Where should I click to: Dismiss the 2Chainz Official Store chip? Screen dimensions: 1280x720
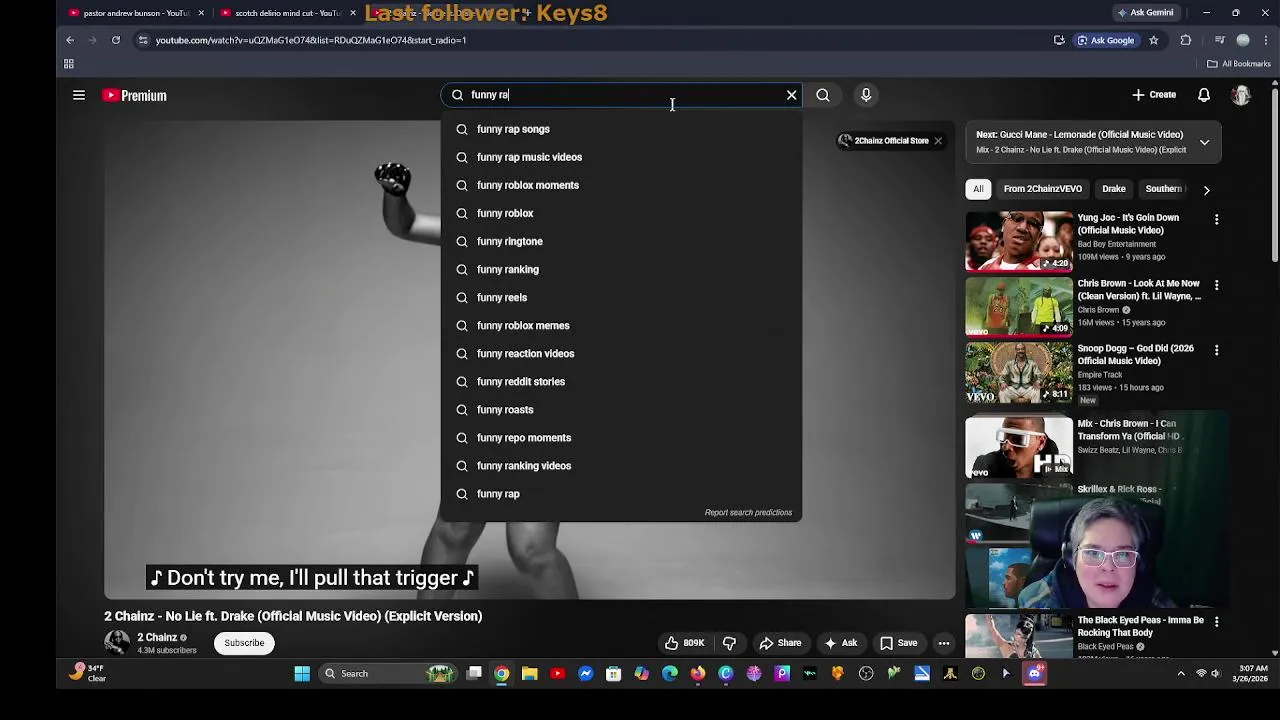tap(938, 141)
